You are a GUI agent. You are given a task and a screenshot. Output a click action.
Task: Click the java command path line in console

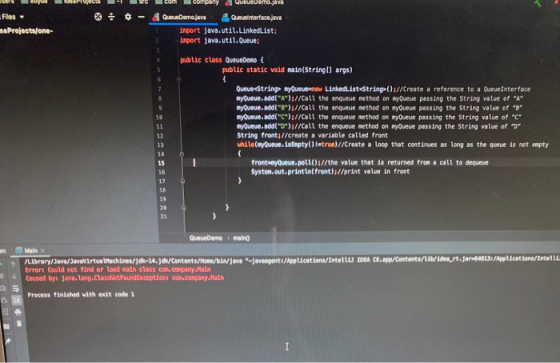coord(292,260)
